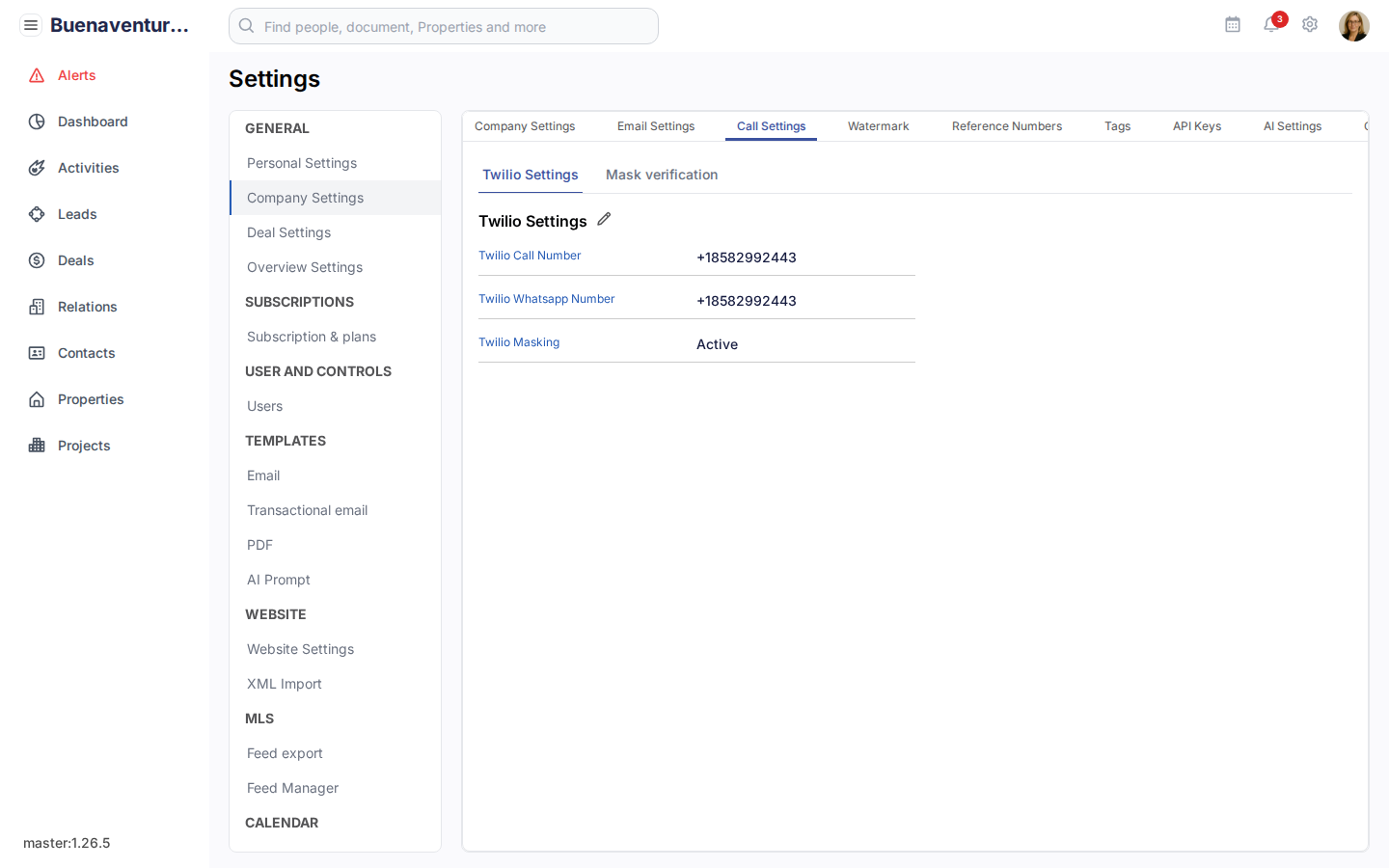Open the API Keys tab
This screenshot has width=1389, height=868.
coord(1197,126)
